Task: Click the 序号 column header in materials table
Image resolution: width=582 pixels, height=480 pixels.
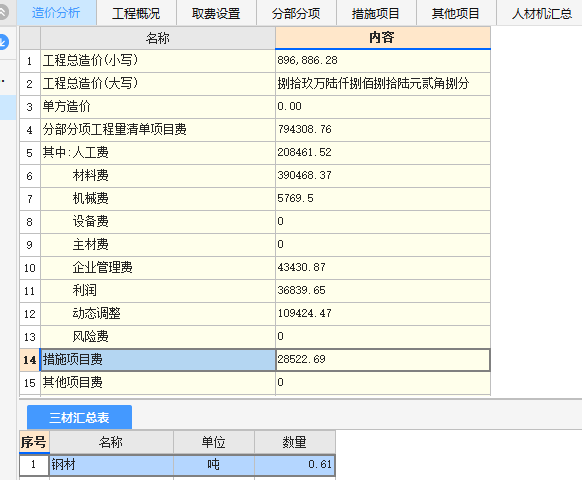Action: 34,443
